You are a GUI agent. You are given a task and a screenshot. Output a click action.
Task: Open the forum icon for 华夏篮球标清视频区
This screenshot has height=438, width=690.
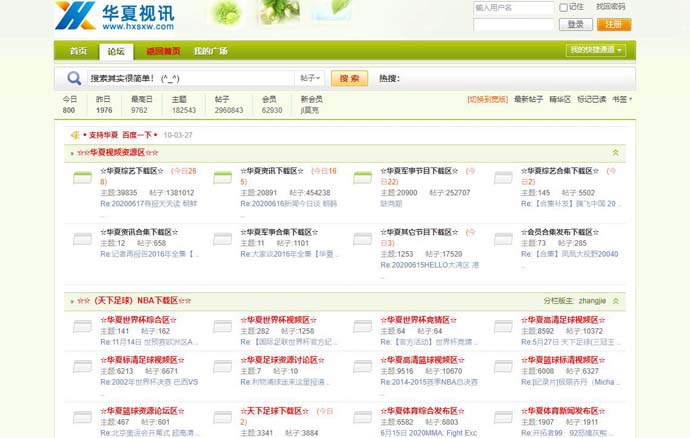(x=503, y=366)
